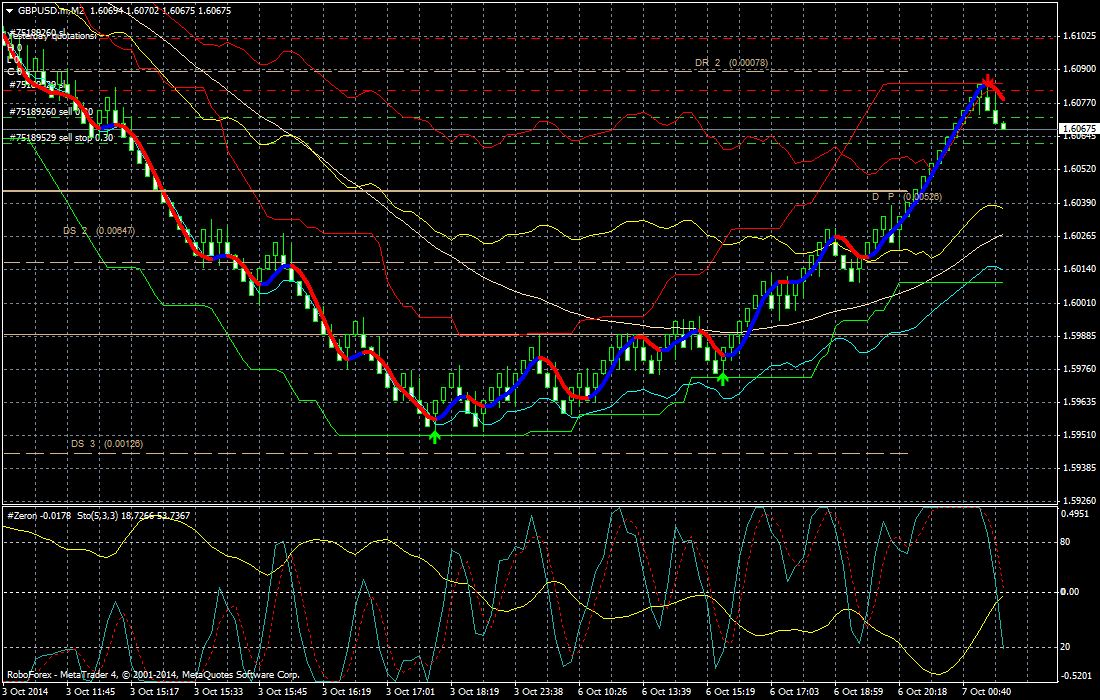Click the 3 Oct 2014 time axis label
The image size is (1100, 700).
pyautogui.click(x=25, y=692)
